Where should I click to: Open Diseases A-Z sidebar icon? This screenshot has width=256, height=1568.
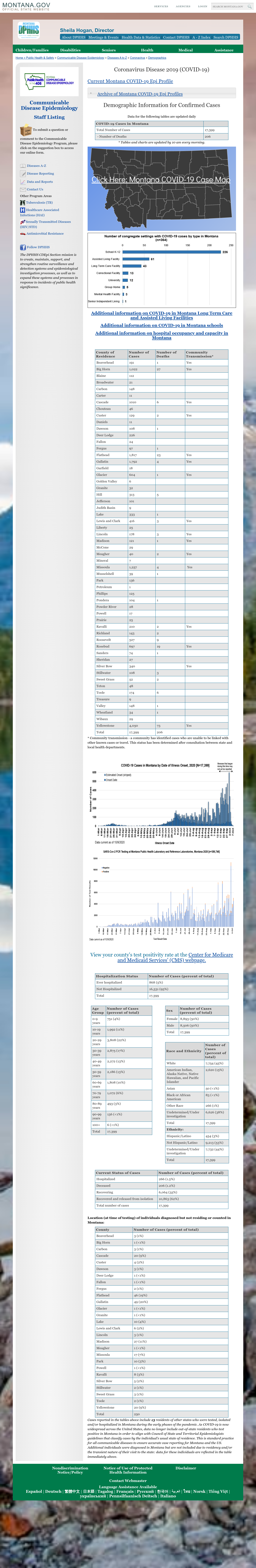point(22,166)
